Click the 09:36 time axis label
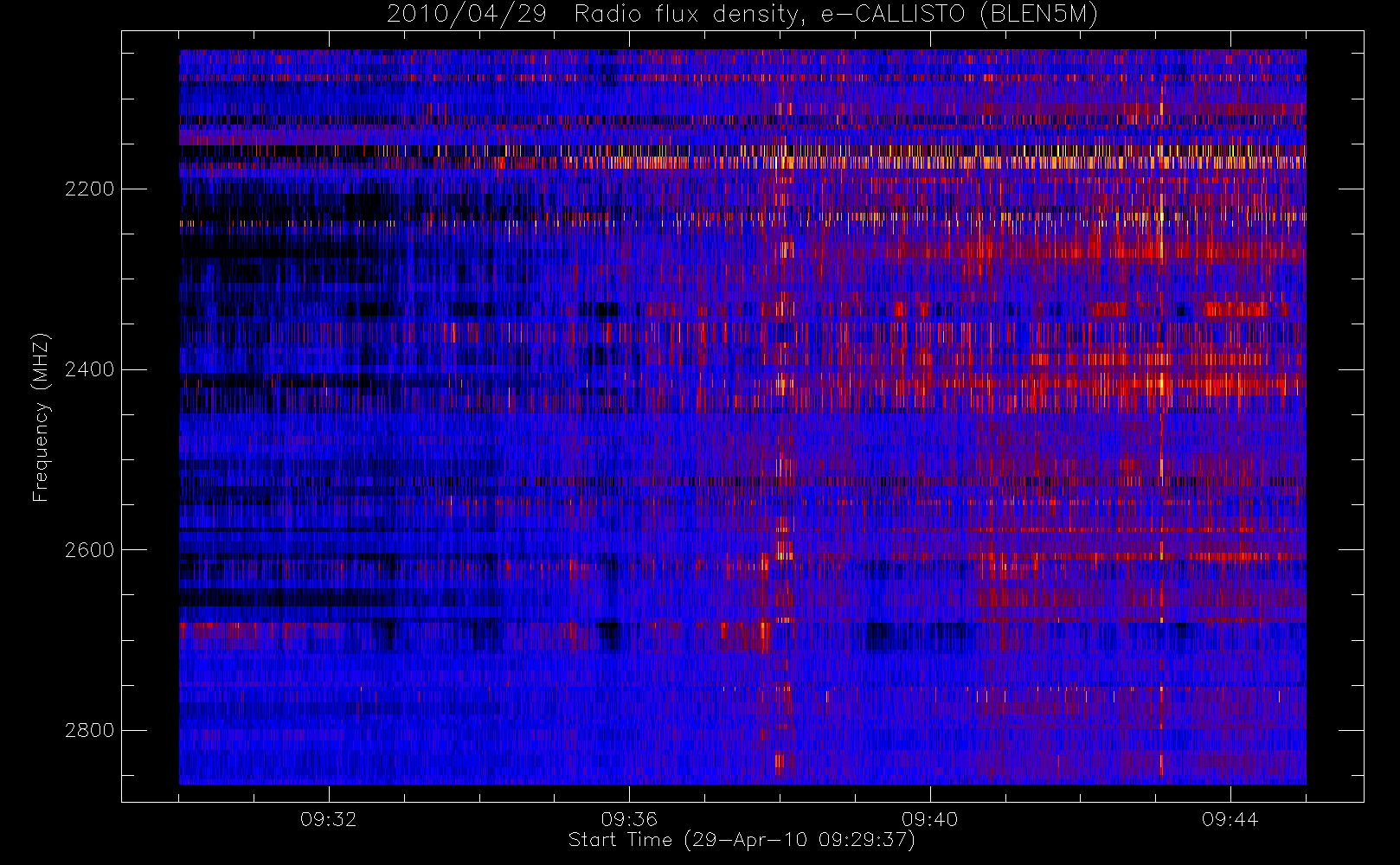1400x865 pixels. pos(629,819)
